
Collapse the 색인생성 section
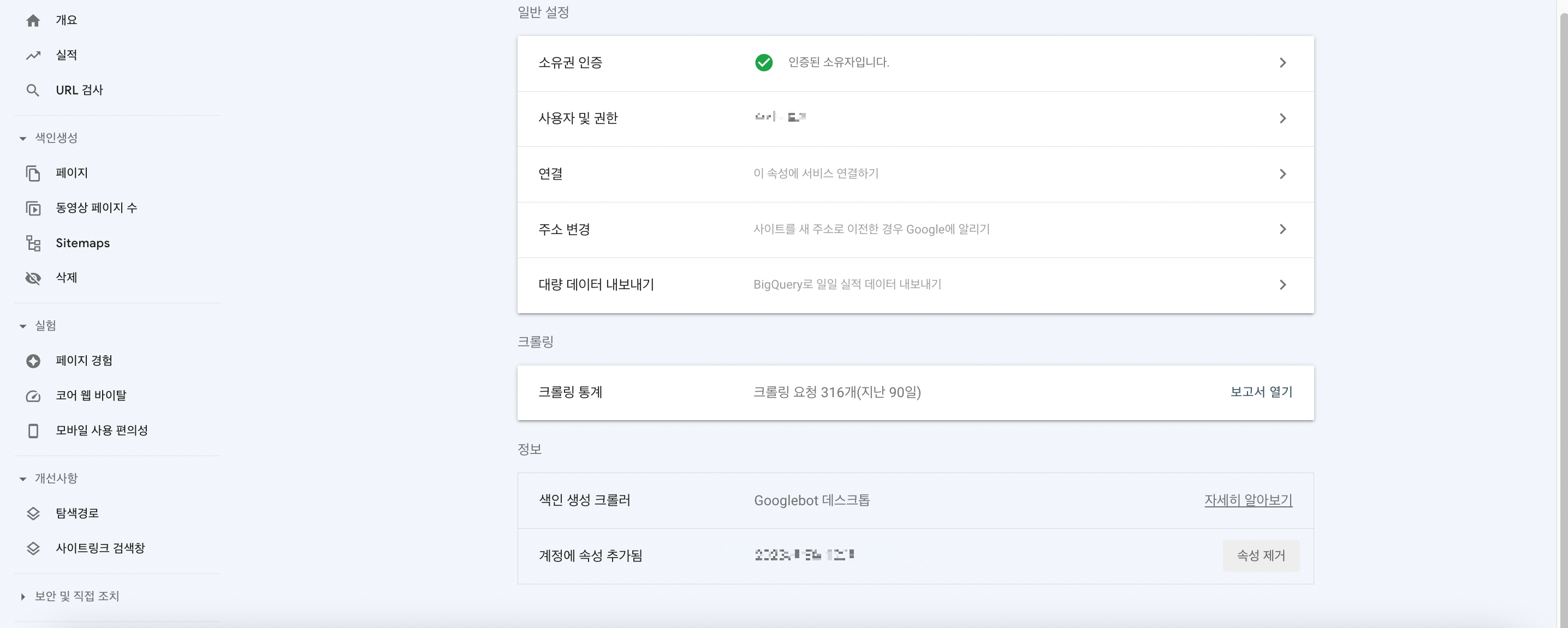22,137
